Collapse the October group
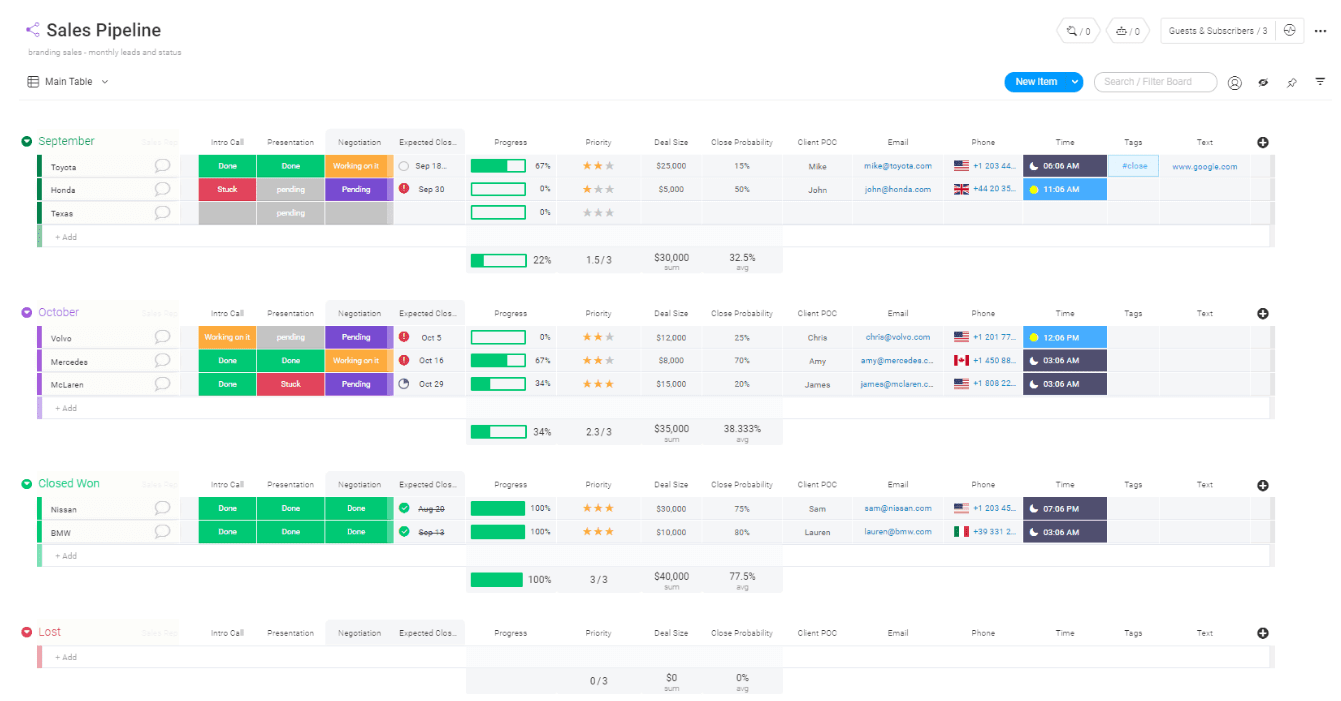Image resolution: width=1341 pixels, height=701 pixels. [27, 312]
